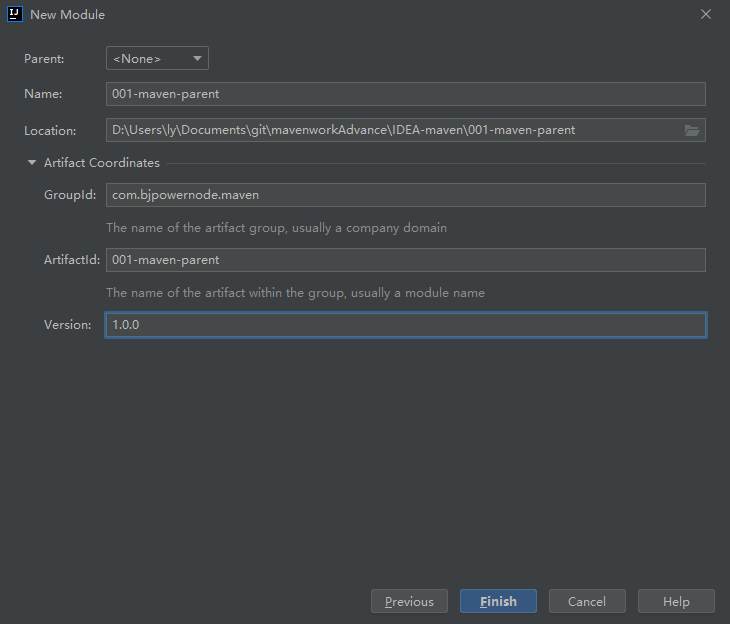Image resolution: width=730 pixels, height=624 pixels.
Task: Collapse the Artifact Coordinates section
Action: pos(32,163)
